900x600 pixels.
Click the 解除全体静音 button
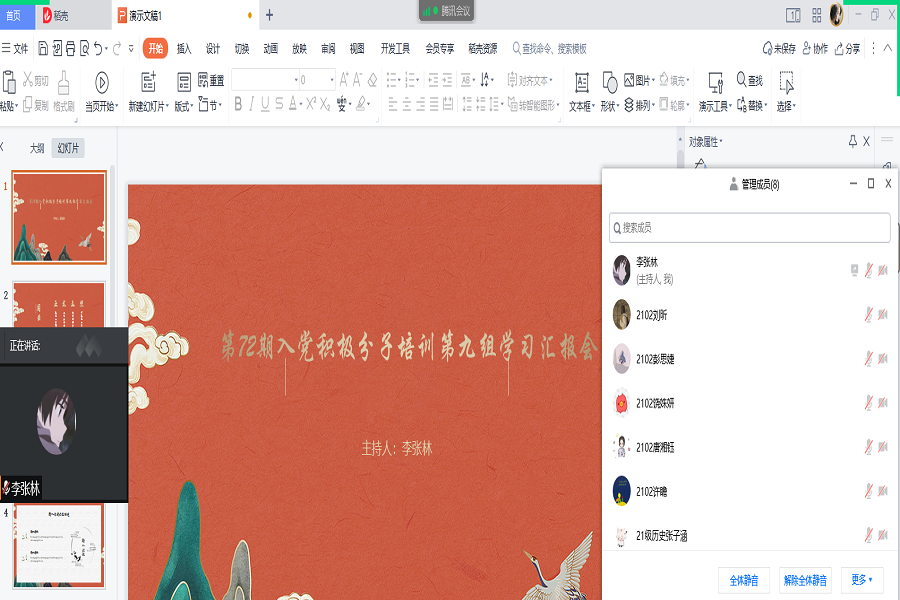pos(805,580)
